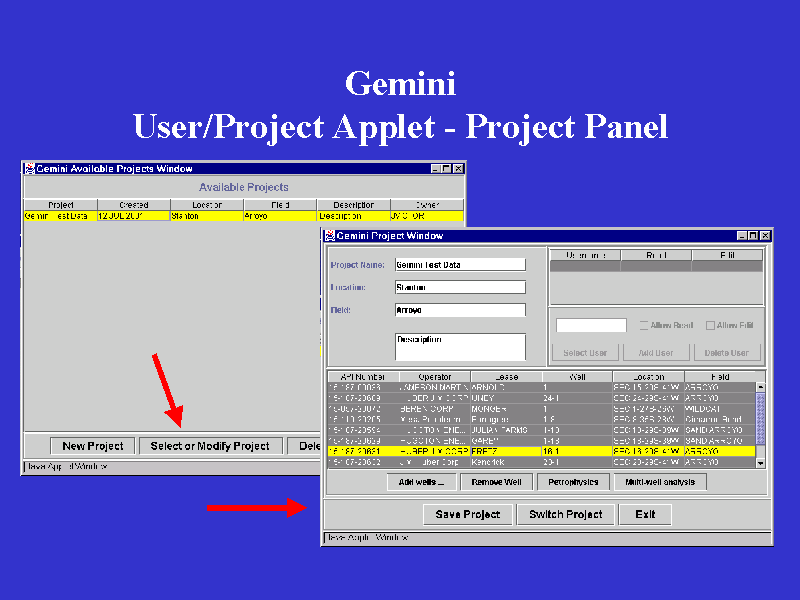Screen dimensions: 800x600
Task: Click the Location column header in Available Projects
Action: [207, 205]
